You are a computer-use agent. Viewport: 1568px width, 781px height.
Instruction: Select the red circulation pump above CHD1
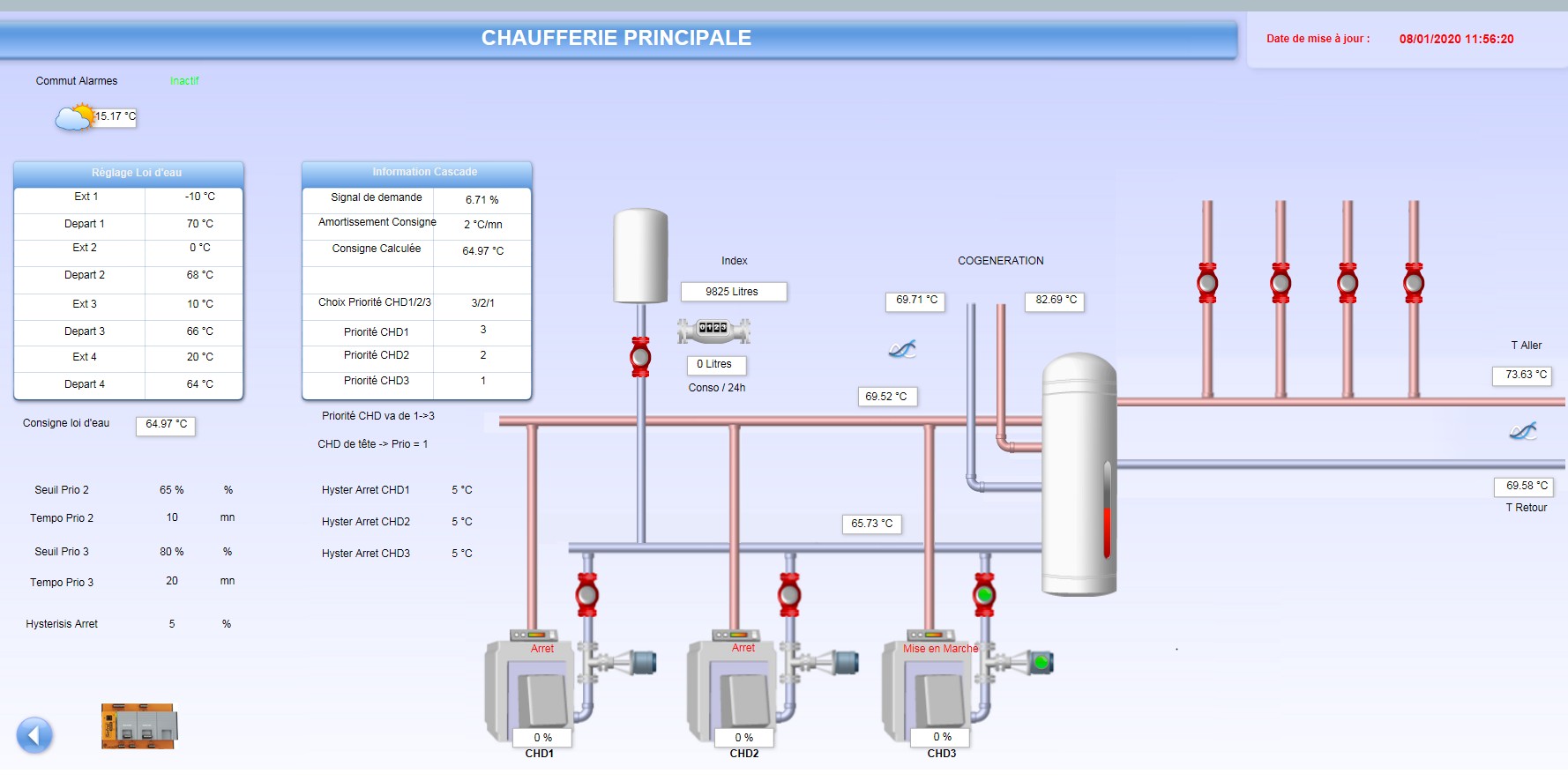pyautogui.click(x=587, y=594)
